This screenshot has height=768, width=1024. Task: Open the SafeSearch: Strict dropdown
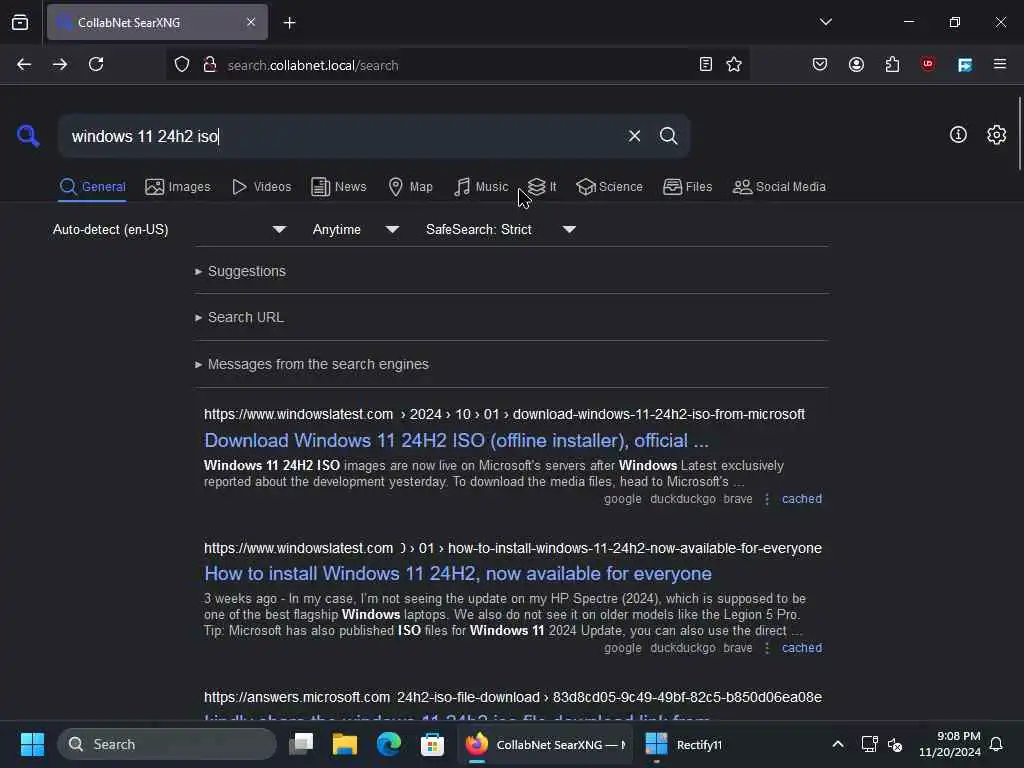click(501, 230)
